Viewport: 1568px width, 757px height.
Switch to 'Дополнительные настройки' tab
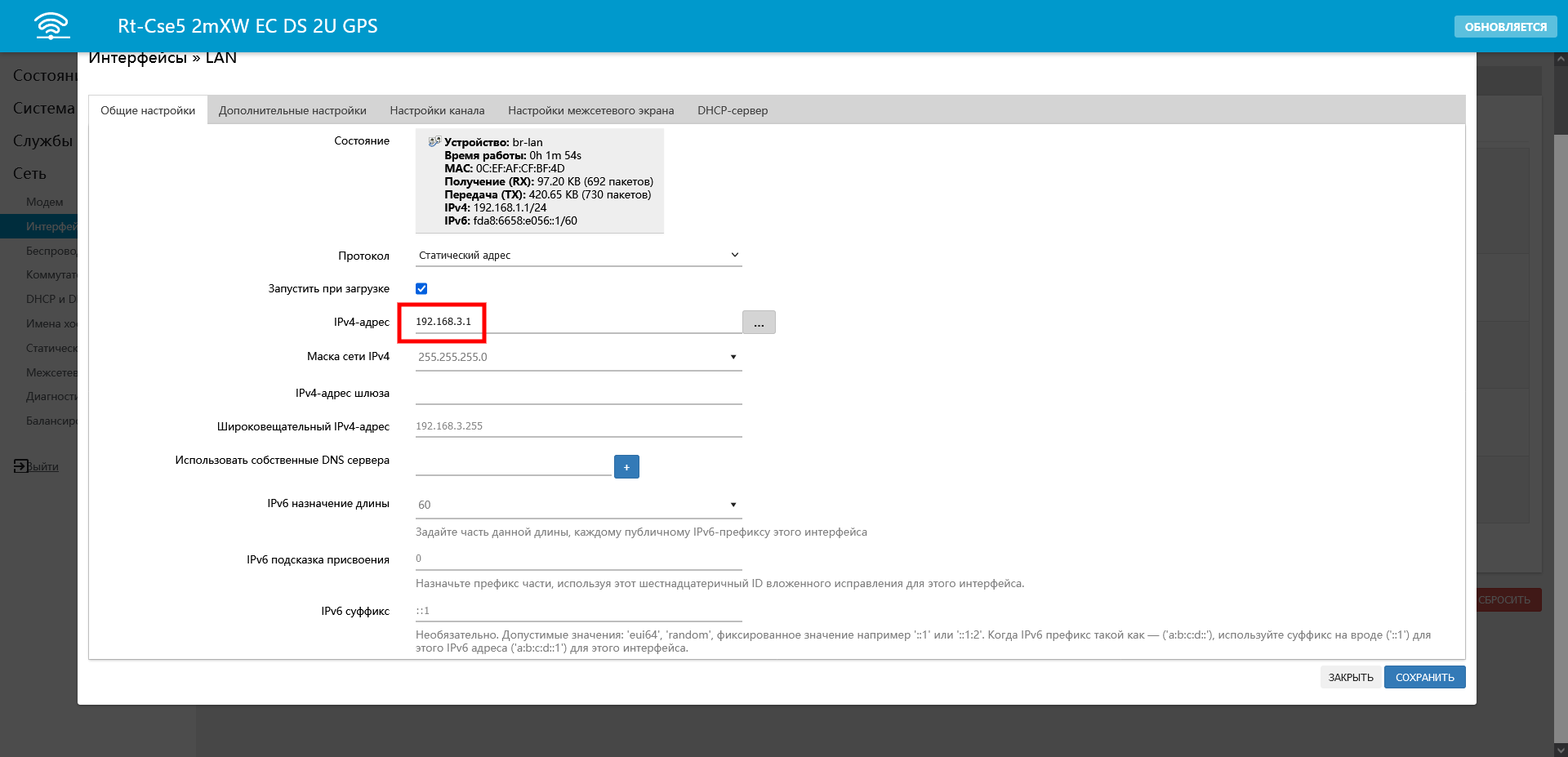(292, 110)
